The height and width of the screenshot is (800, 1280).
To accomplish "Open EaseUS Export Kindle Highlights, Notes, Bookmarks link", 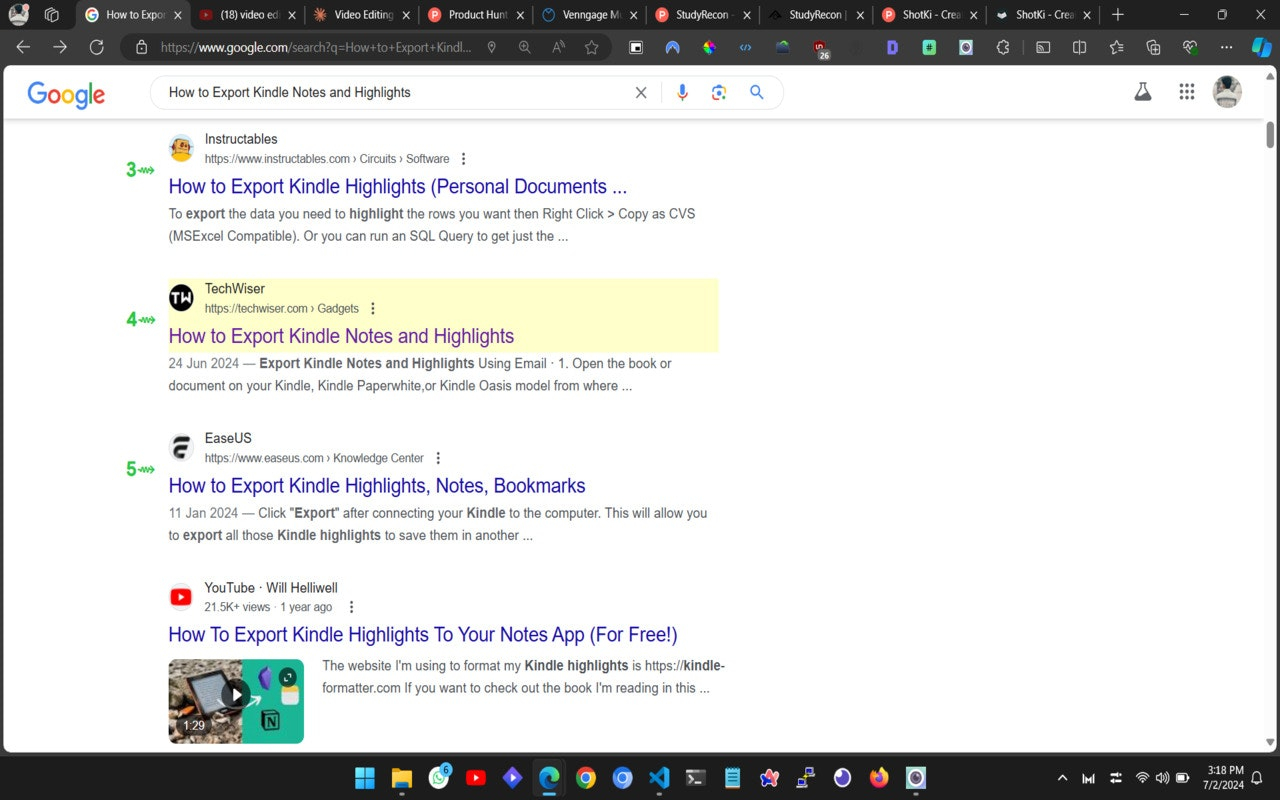I will tap(377, 485).
